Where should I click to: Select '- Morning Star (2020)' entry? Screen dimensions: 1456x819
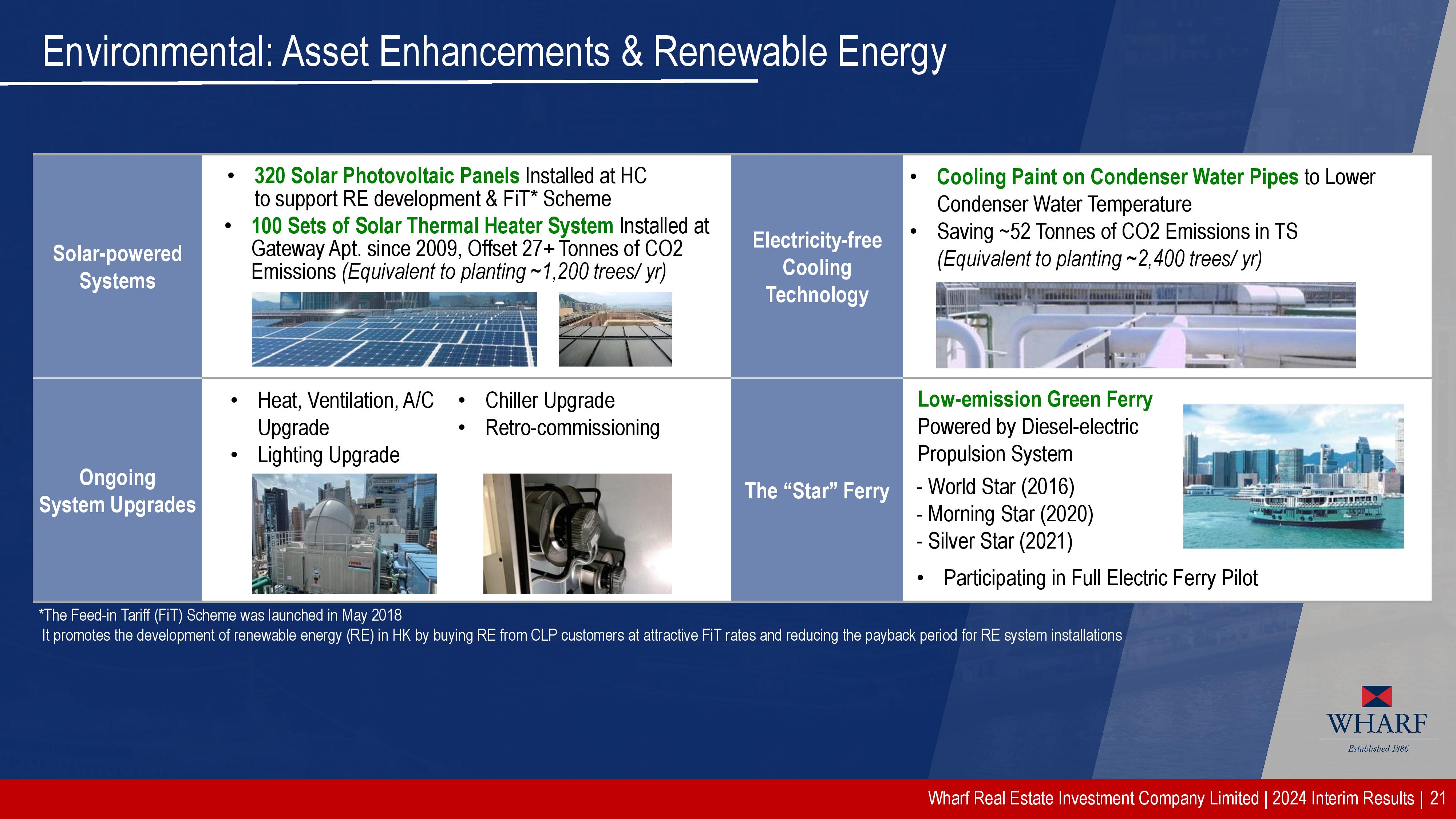(x=1005, y=514)
